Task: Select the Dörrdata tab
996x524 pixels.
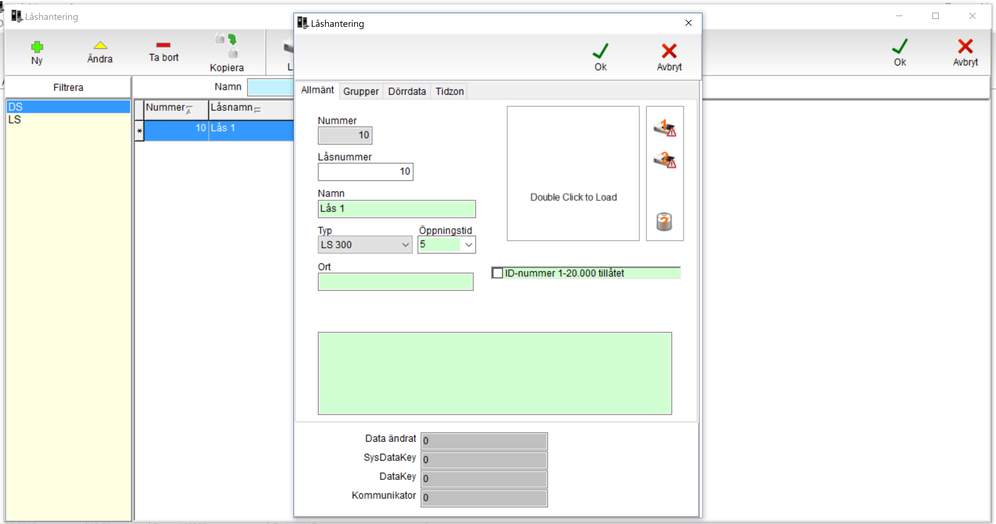Action: (407, 91)
